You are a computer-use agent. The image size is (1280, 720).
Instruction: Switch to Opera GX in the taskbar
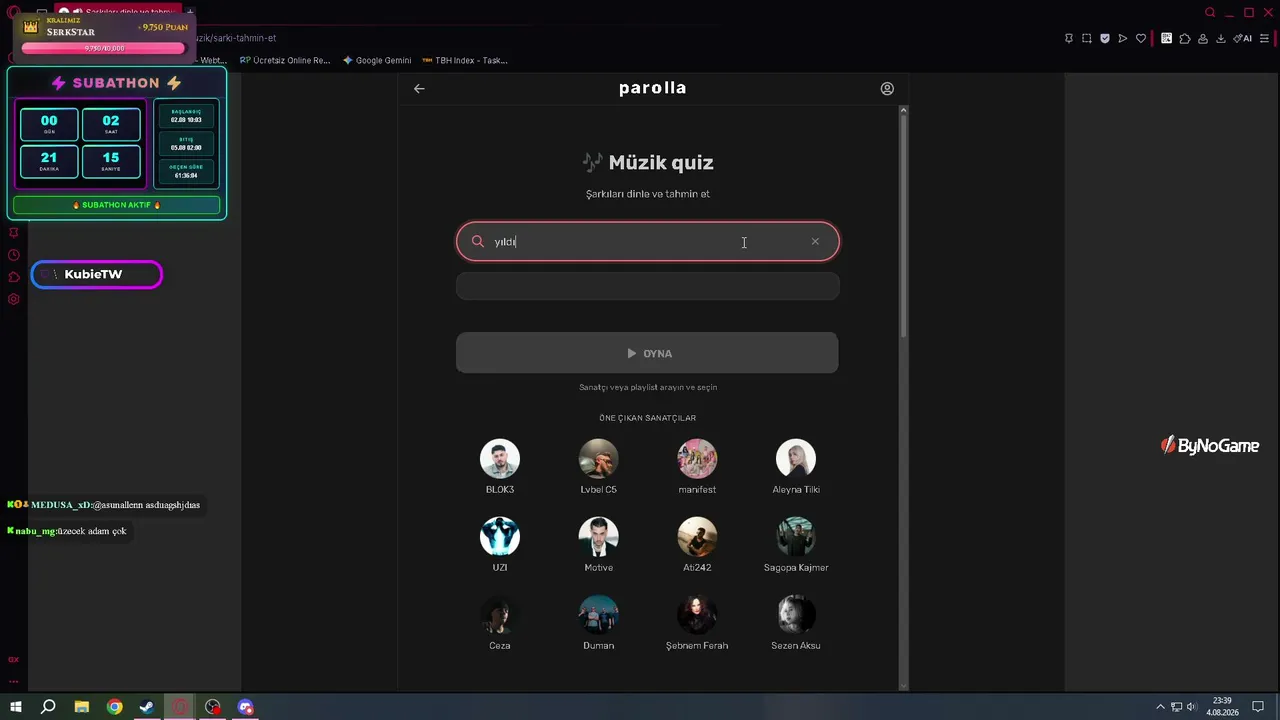point(180,707)
